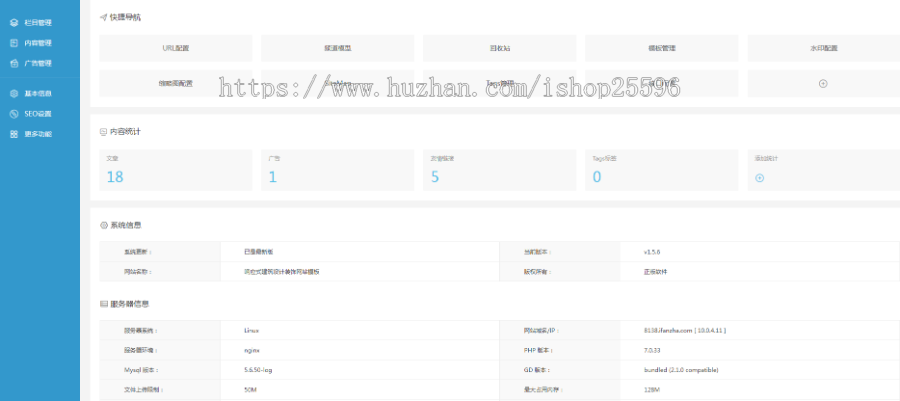Open the 回收站 shortcut
This screenshot has height=401, width=900.
499,48
